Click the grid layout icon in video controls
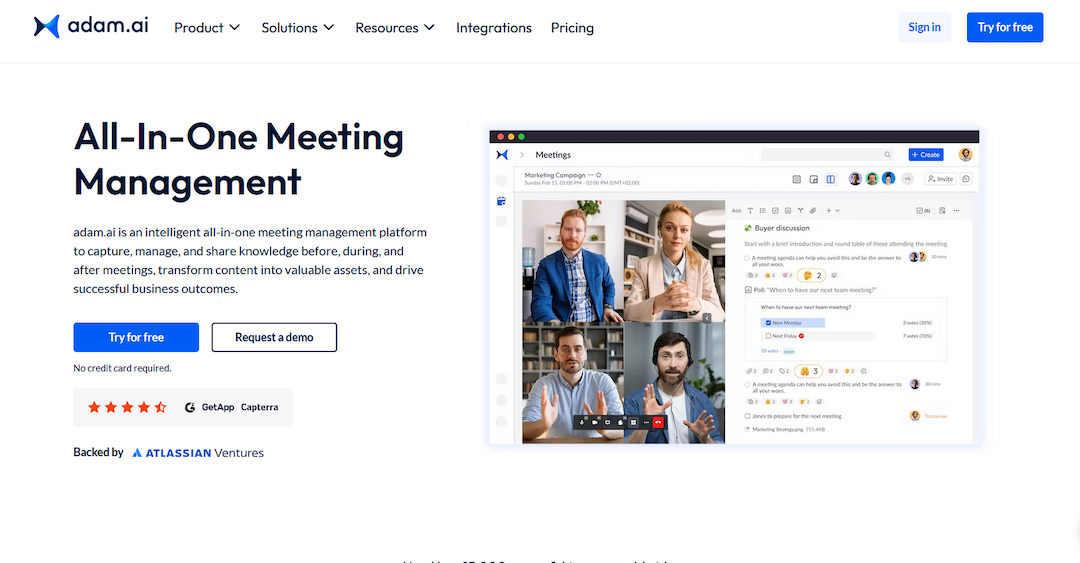The height and width of the screenshot is (563, 1080). click(633, 422)
